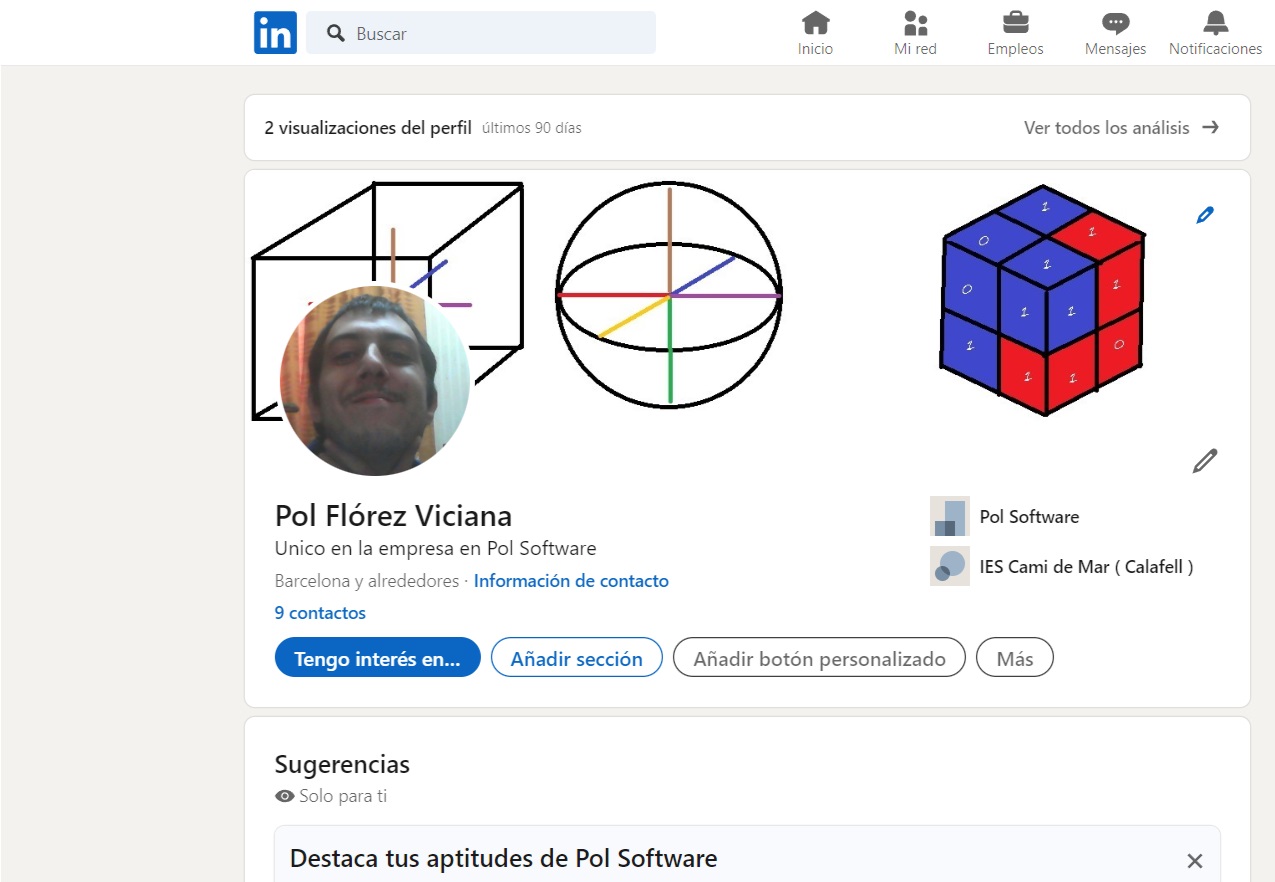Click the Inicio home icon
Viewport: 1275px width, 882px height.
815,21
